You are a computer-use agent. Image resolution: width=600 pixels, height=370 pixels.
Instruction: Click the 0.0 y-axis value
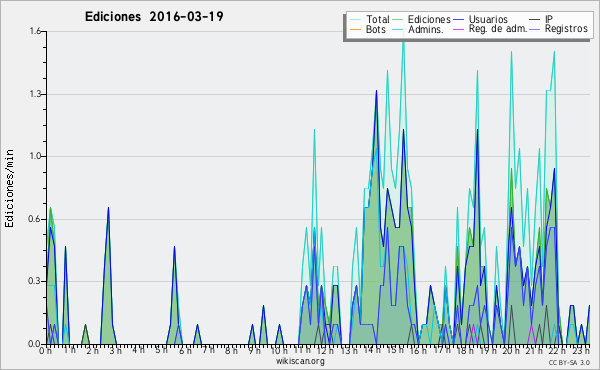[35, 344]
